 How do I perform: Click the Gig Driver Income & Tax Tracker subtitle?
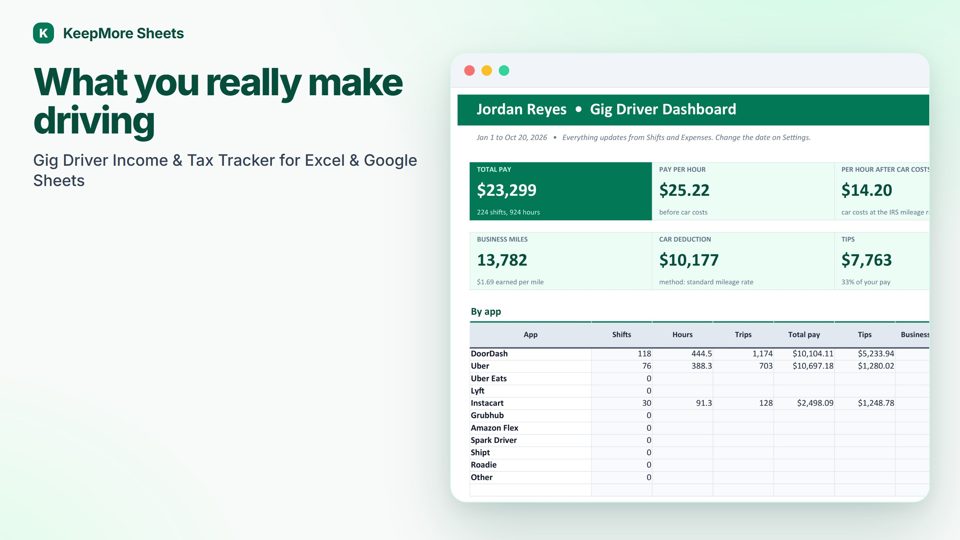[225, 170]
